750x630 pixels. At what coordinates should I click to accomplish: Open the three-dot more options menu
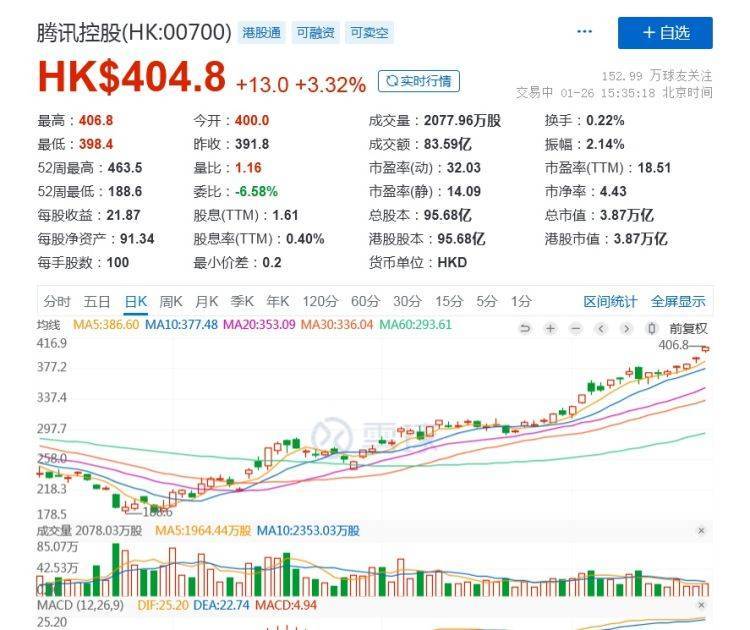click(584, 32)
